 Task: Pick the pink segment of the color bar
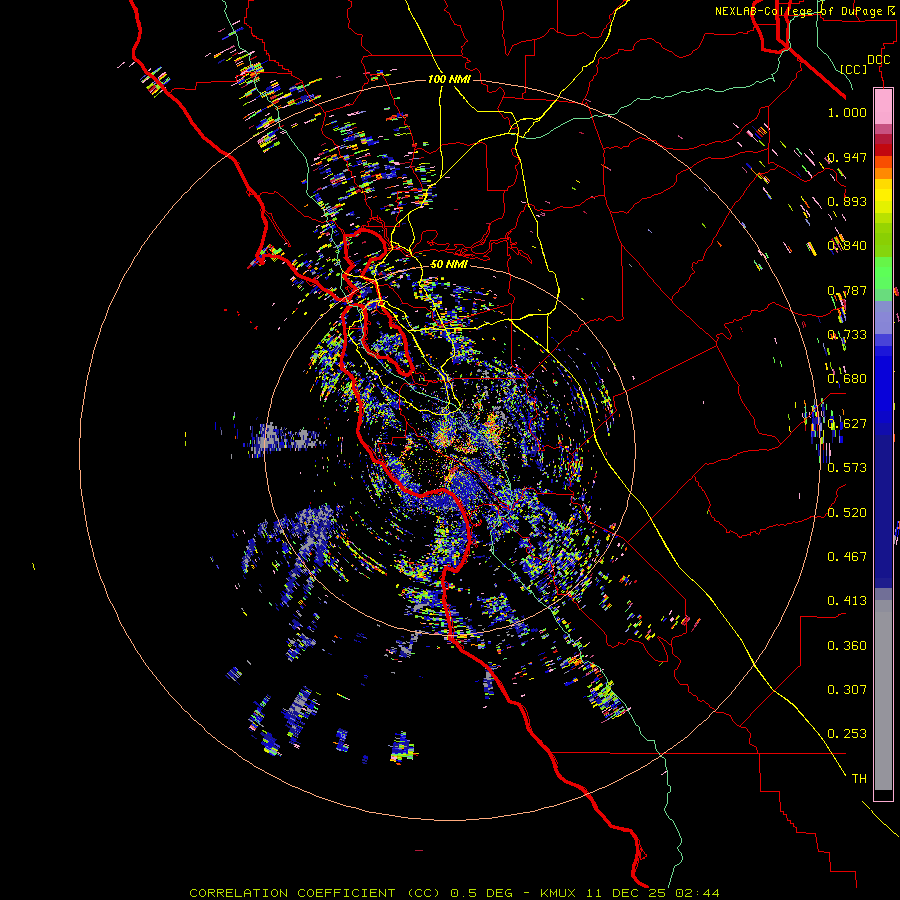pyautogui.click(x=883, y=106)
